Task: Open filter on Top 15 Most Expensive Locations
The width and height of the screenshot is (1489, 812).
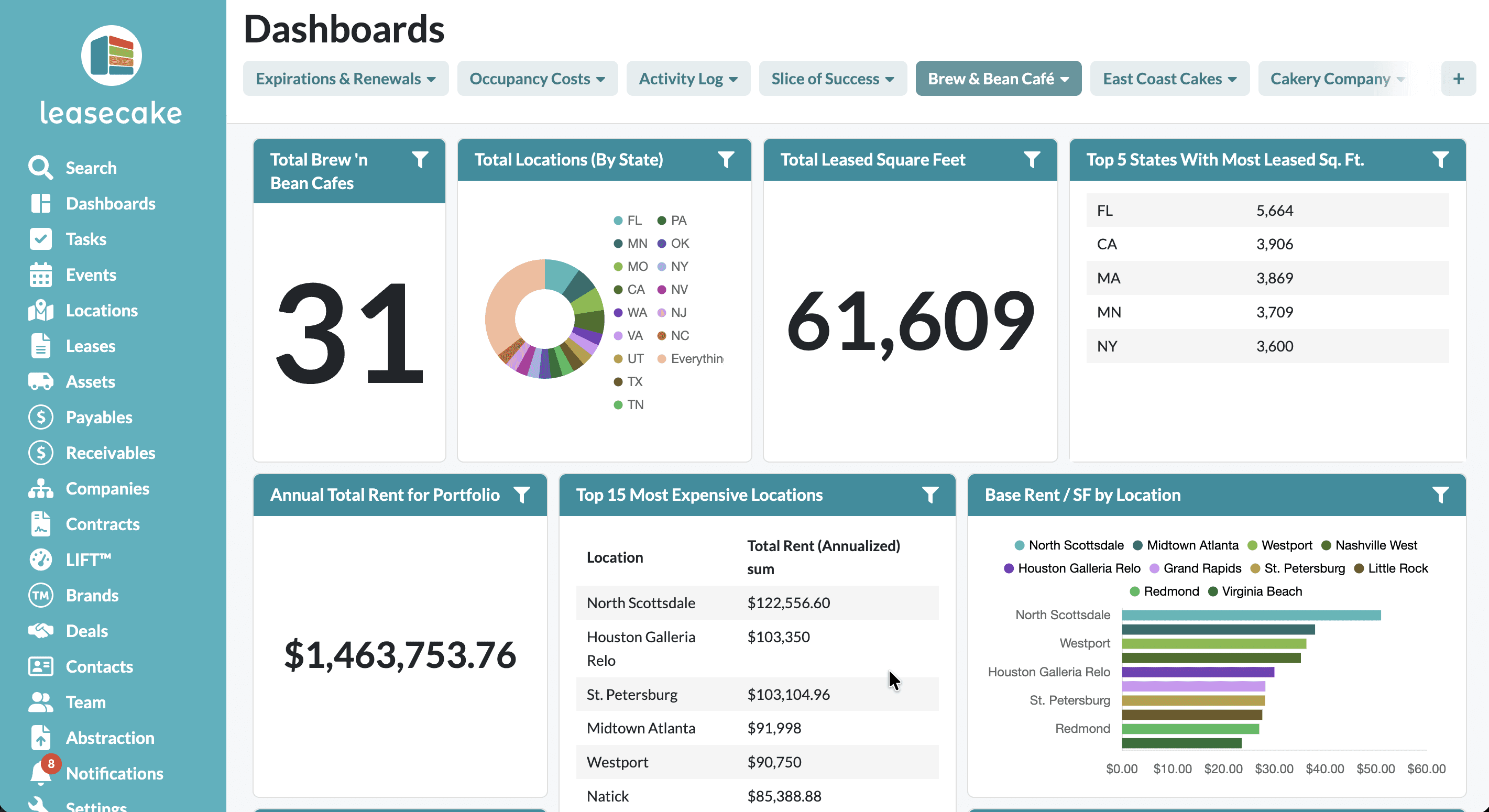Action: (x=929, y=495)
